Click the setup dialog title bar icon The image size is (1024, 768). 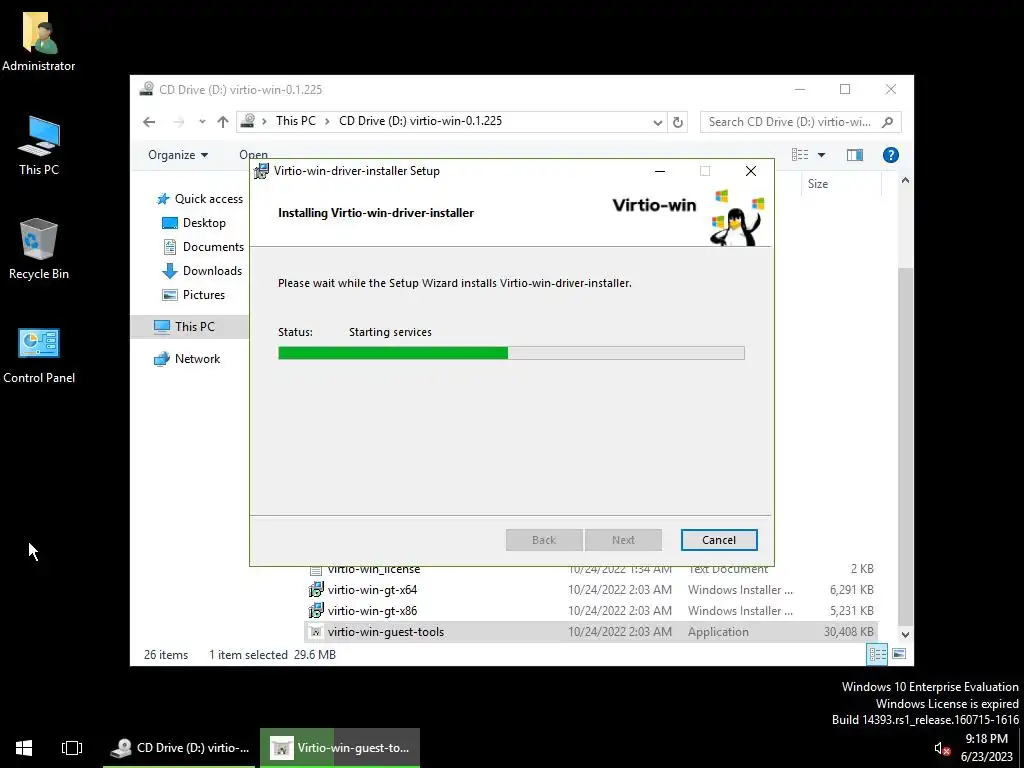pos(261,171)
